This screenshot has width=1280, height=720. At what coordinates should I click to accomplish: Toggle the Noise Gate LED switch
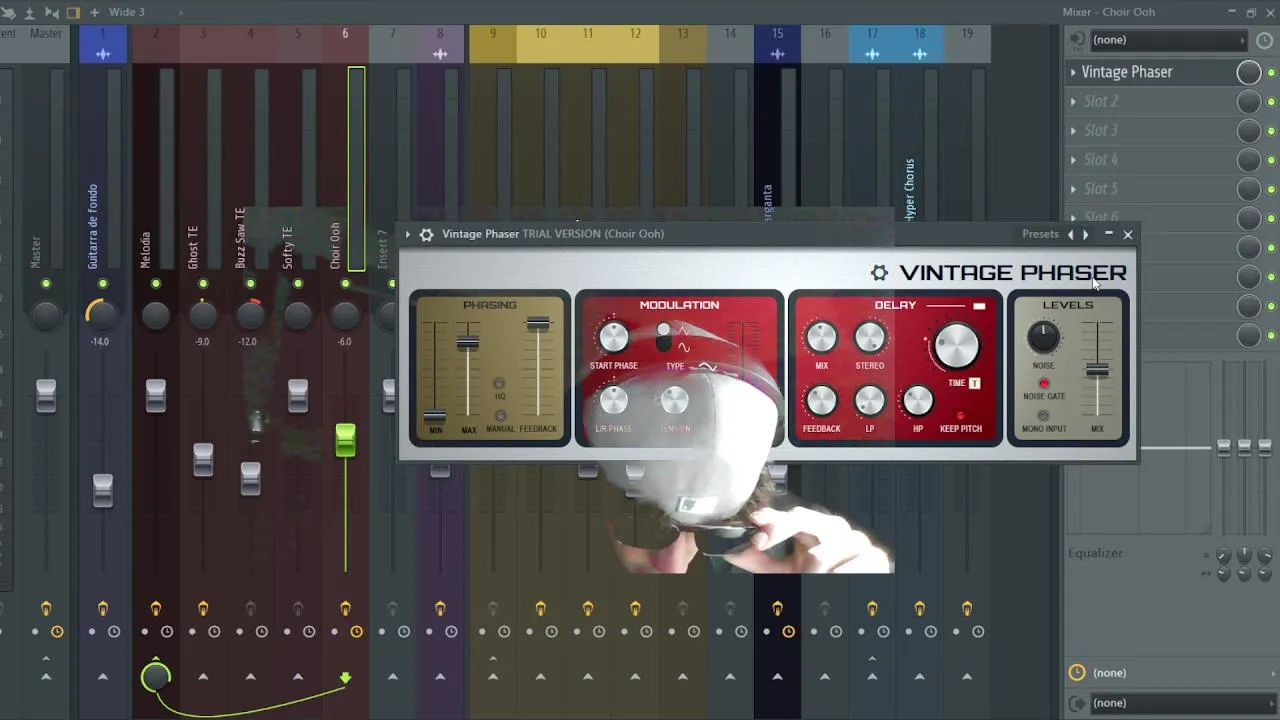[x=1043, y=383]
